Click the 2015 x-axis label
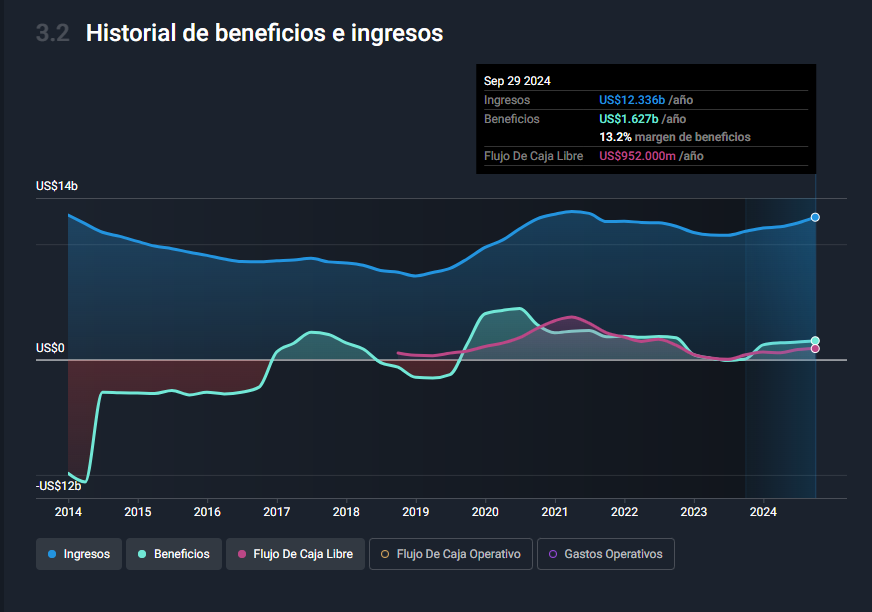Screen dimensions: 872x612 coord(137,512)
